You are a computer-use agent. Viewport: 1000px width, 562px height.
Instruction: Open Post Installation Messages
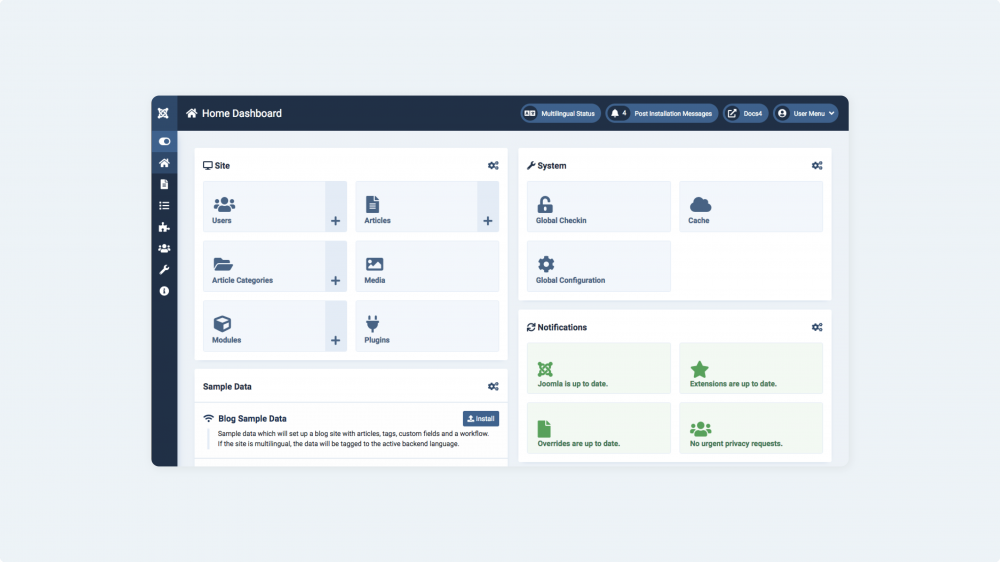tap(662, 114)
